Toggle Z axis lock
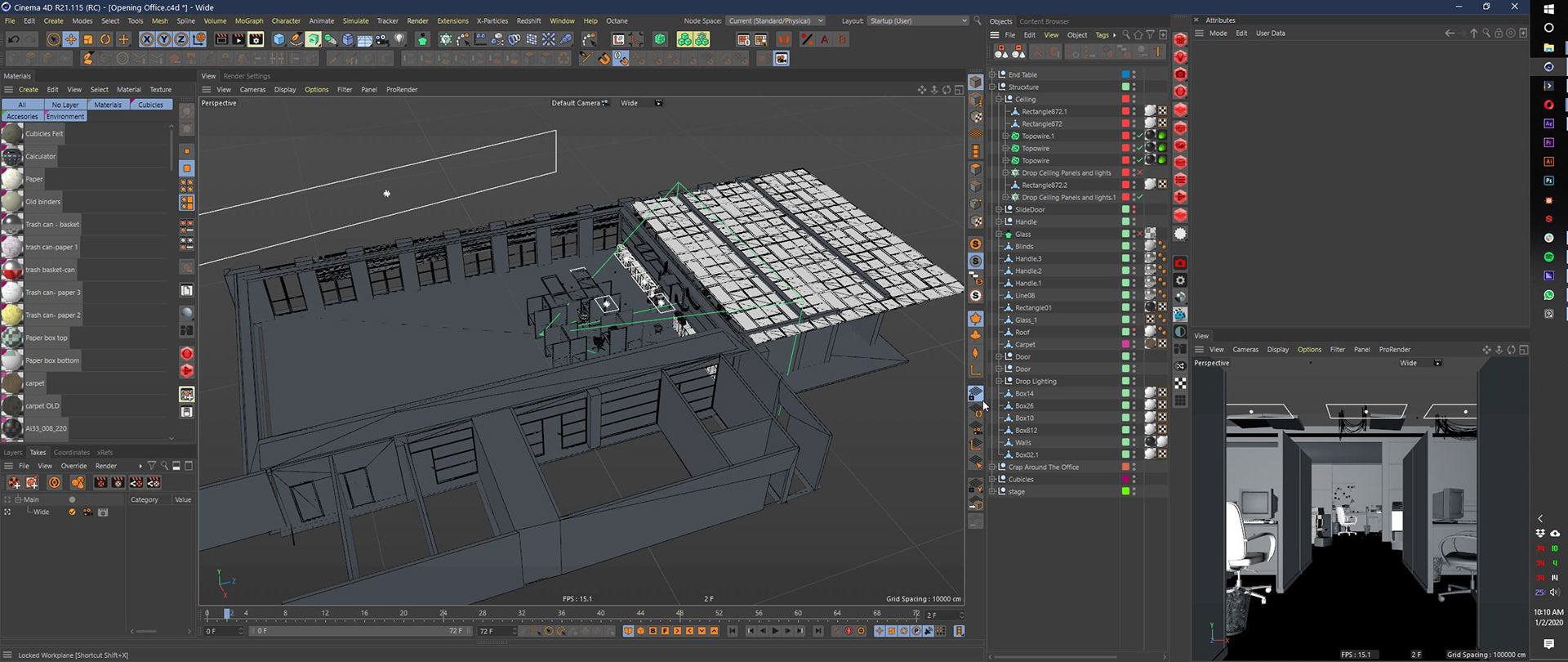Viewport: 1568px width, 662px height. 181,39
